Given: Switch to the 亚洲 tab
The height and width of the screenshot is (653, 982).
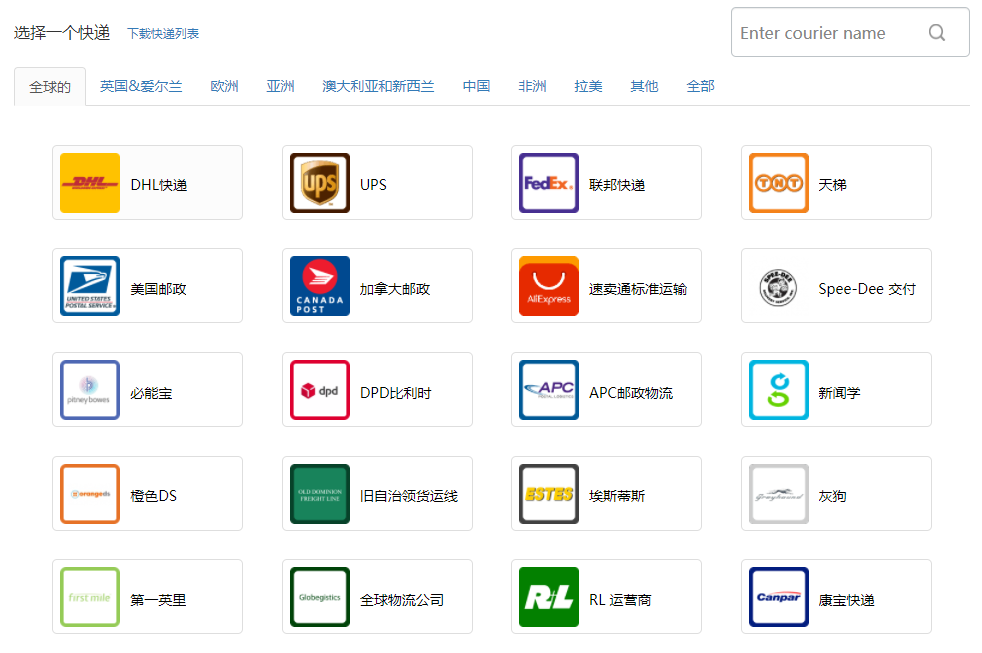Looking at the screenshot, I should [x=280, y=86].
